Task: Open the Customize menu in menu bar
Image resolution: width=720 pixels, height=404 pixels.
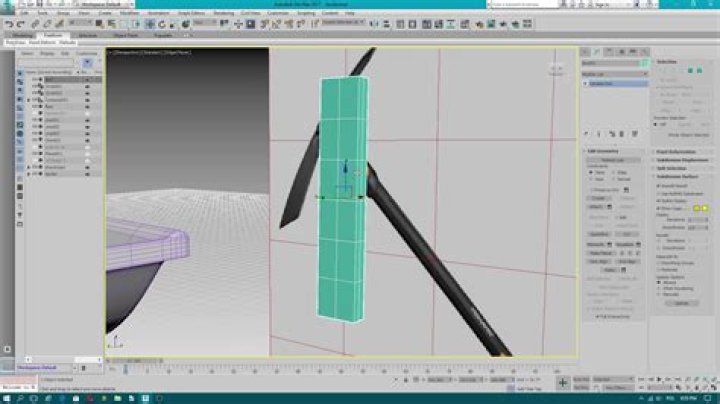Action: 278,13
